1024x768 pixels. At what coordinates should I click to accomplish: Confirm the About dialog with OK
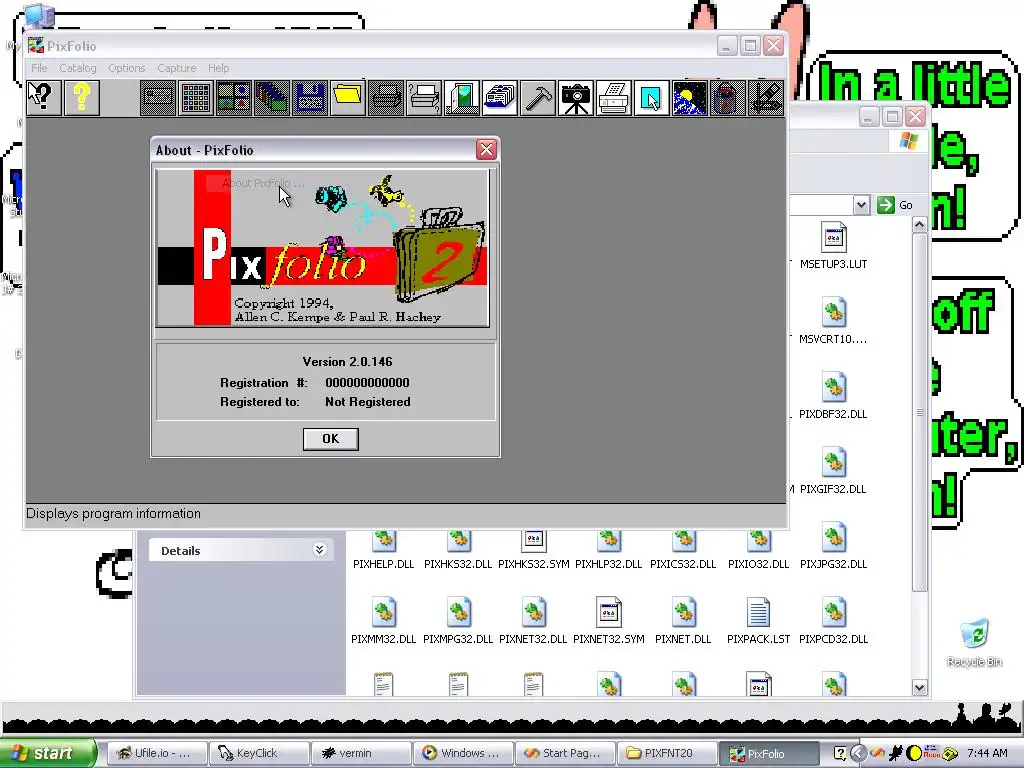(330, 439)
